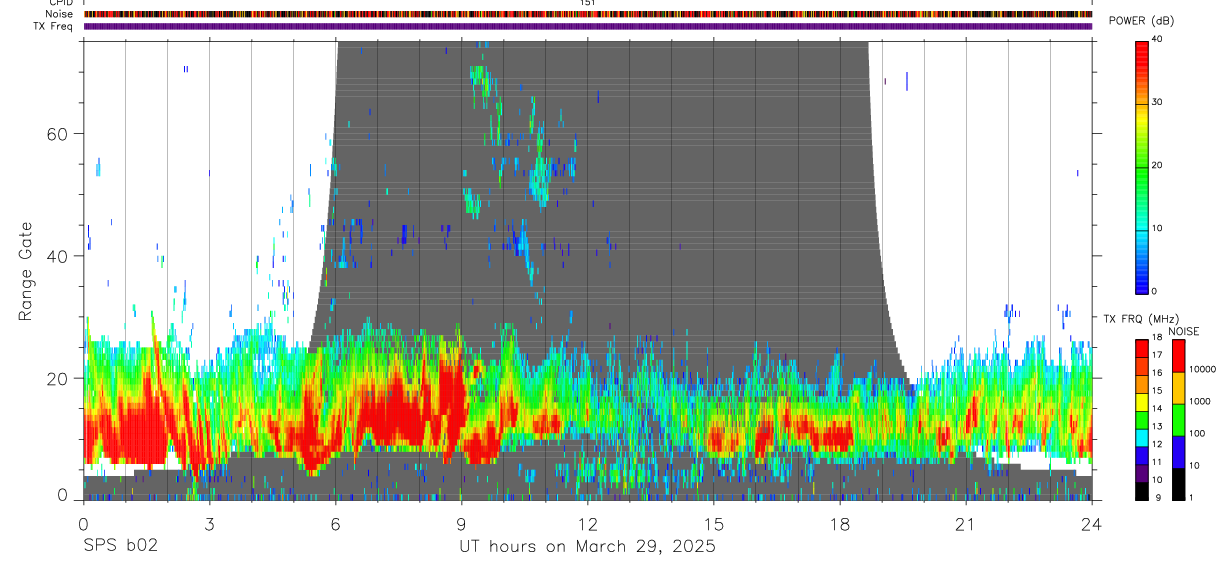
Task: Click the 40 range gate tick label
Action: (x=58, y=256)
